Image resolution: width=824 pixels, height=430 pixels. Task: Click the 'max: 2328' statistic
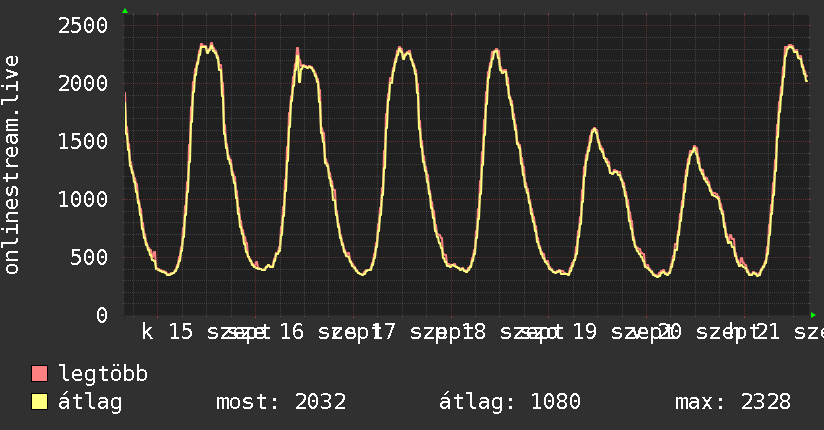click(733, 402)
